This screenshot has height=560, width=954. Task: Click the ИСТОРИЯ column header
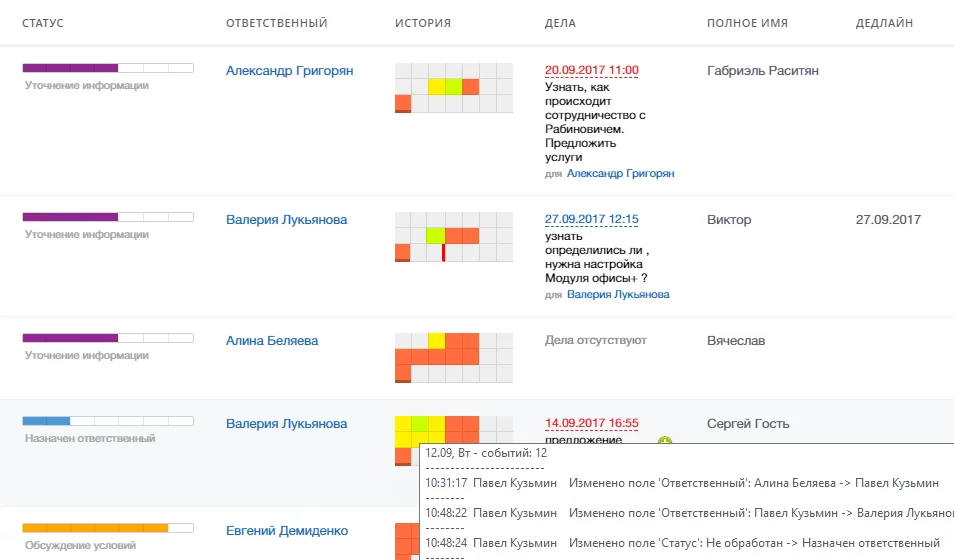[422, 23]
